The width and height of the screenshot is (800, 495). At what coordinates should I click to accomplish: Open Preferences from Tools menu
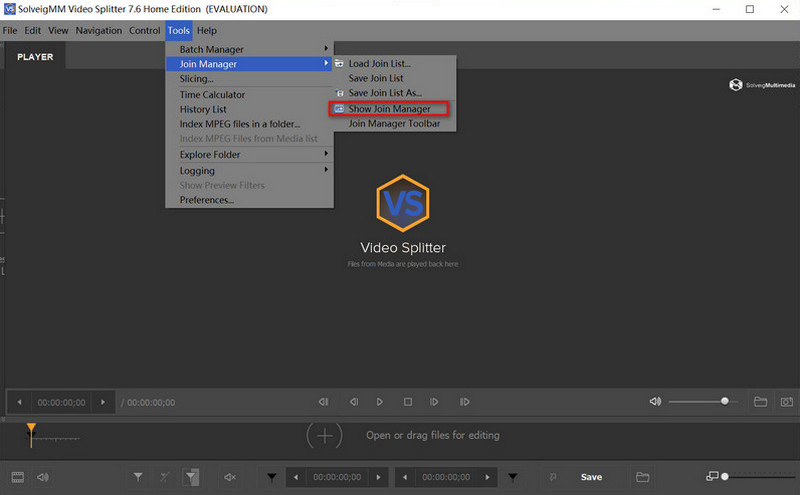[x=207, y=200]
